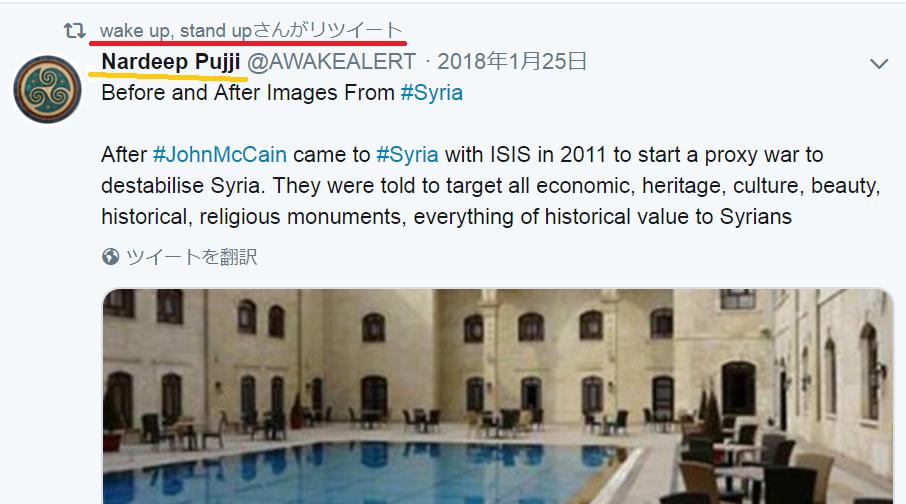
Task: Click the 'everything of historical value to Syrians' line
Action: tap(603, 217)
